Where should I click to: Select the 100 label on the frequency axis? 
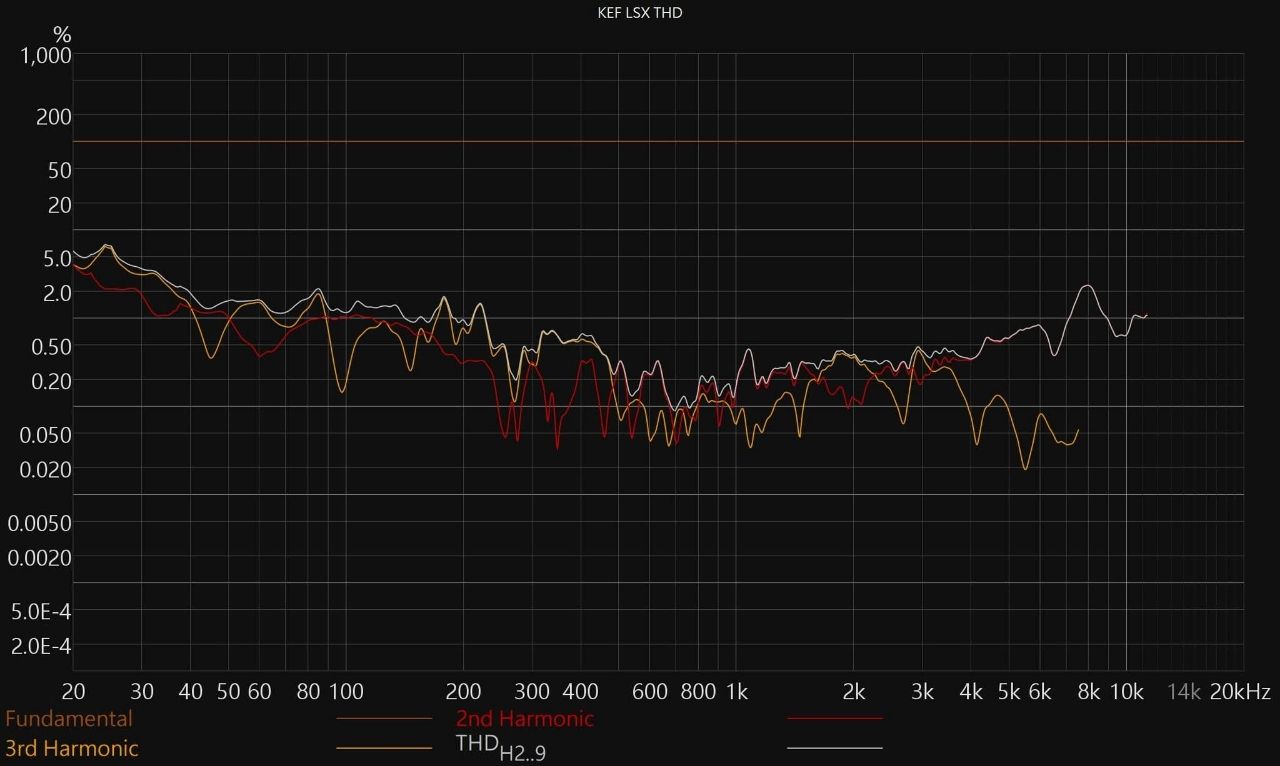point(346,692)
